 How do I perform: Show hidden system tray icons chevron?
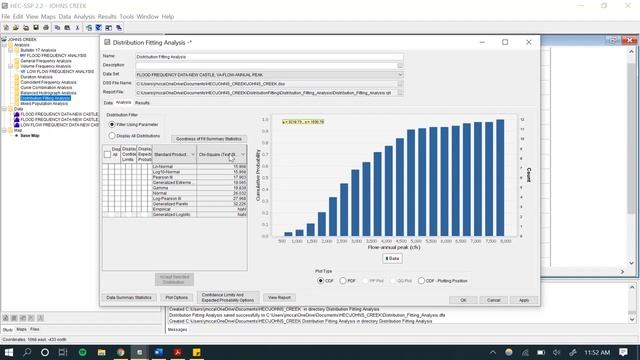click(493, 352)
